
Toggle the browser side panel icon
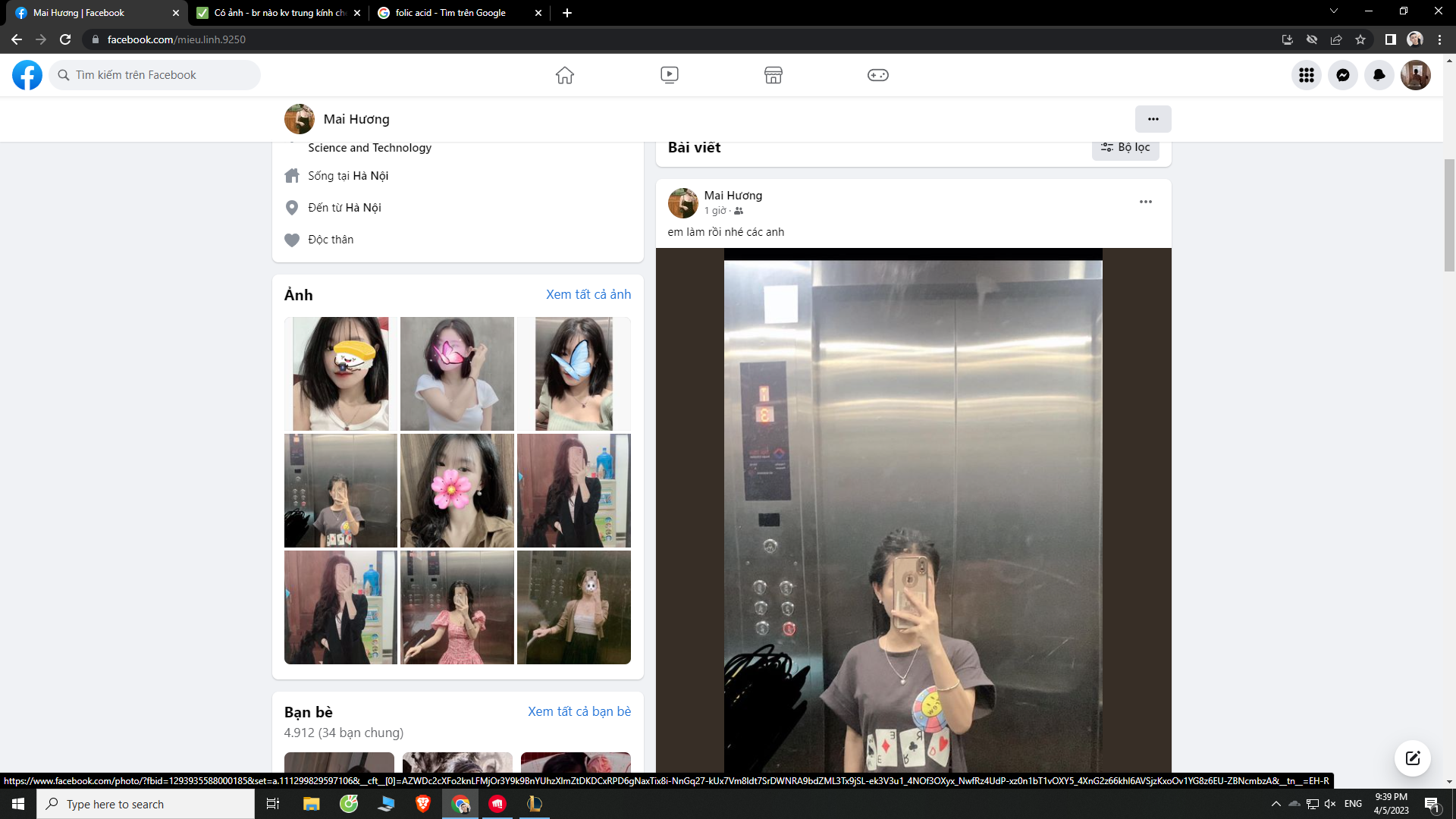pyautogui.click(x=1390, y=39)
